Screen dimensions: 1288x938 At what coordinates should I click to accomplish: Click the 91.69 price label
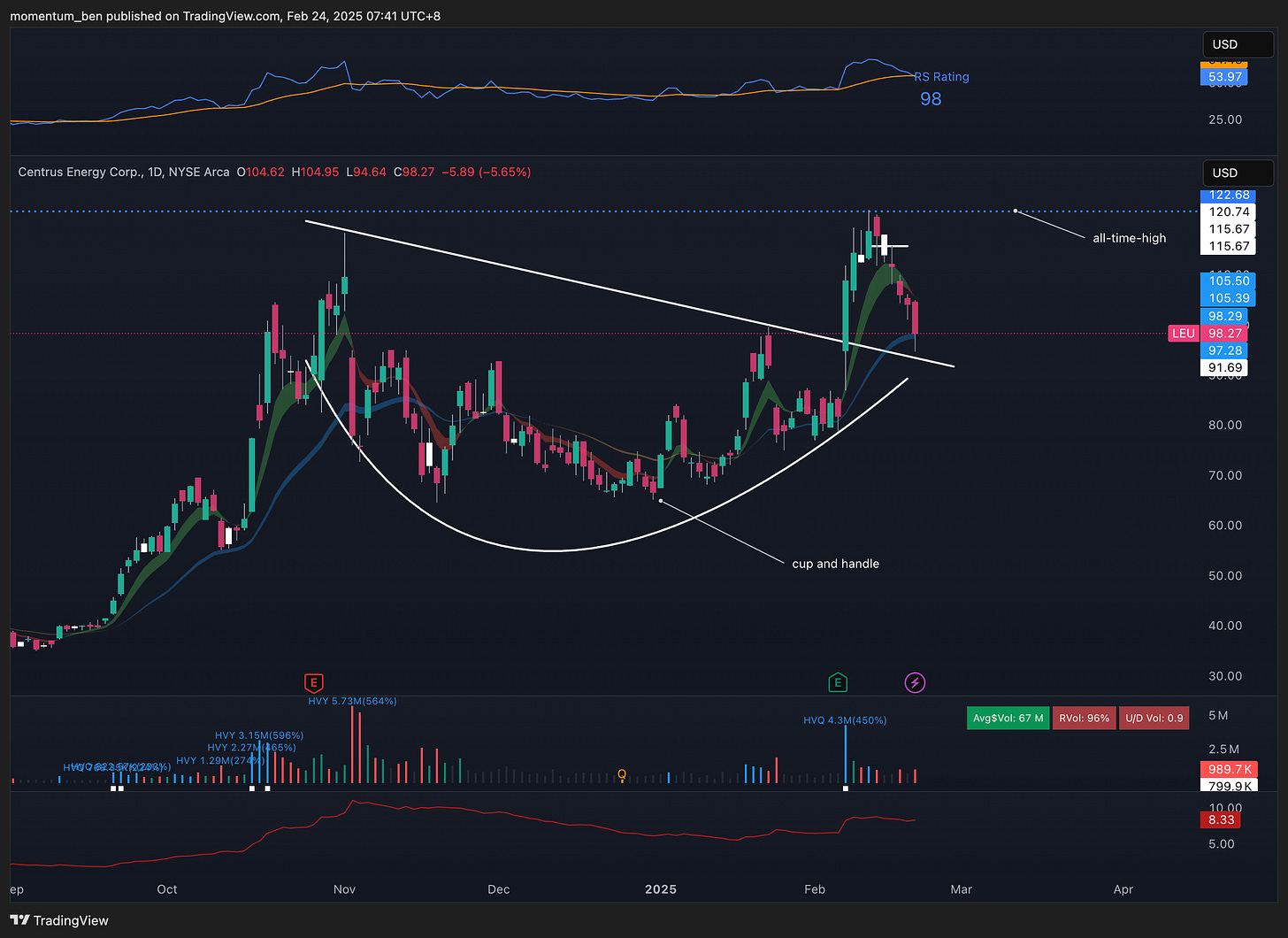tap(1225, 367)
